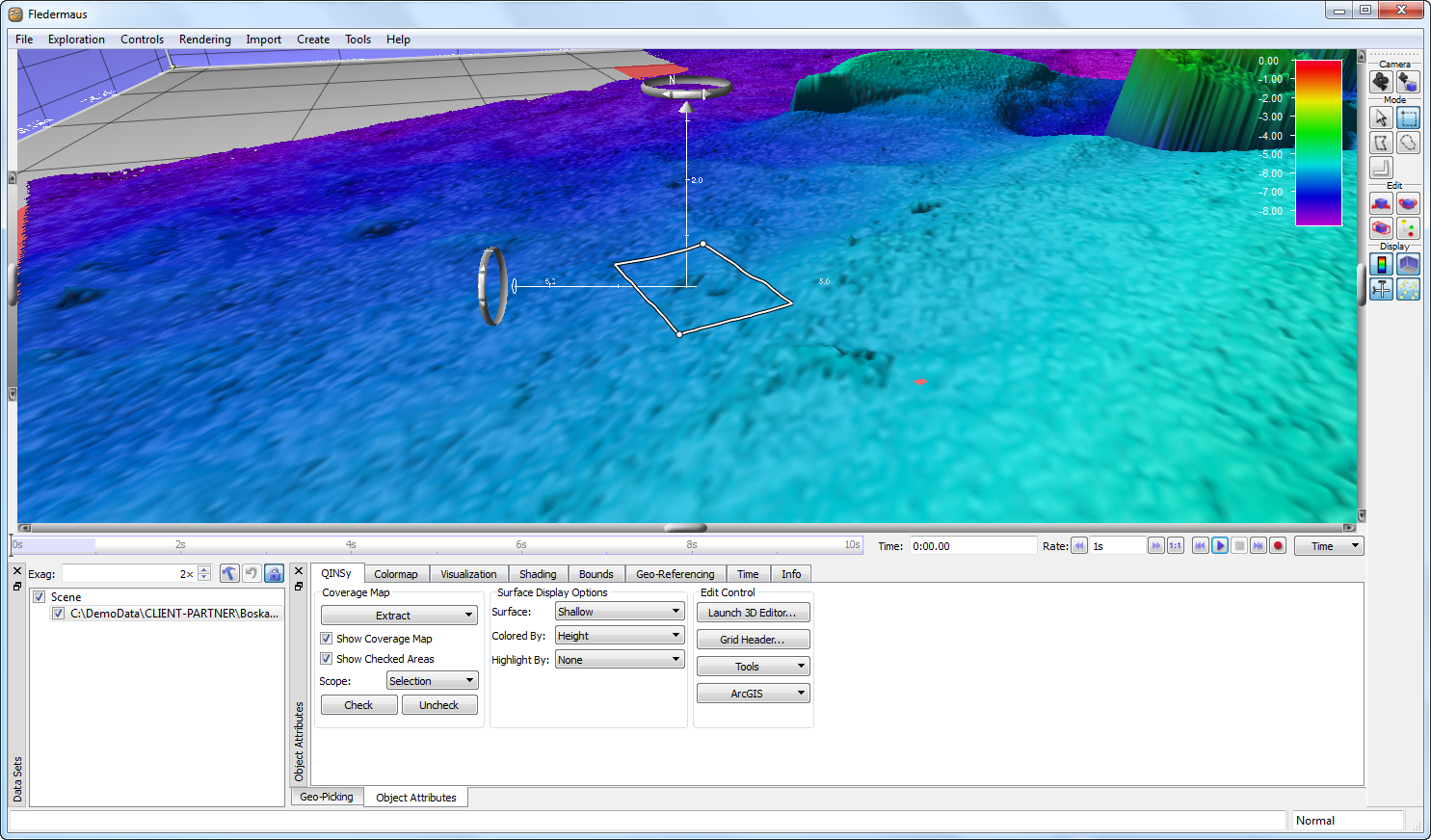This screenshot has height=840, width=1431.
Task: Open the Surface dropdown showing Shallow
Action: 620,612
